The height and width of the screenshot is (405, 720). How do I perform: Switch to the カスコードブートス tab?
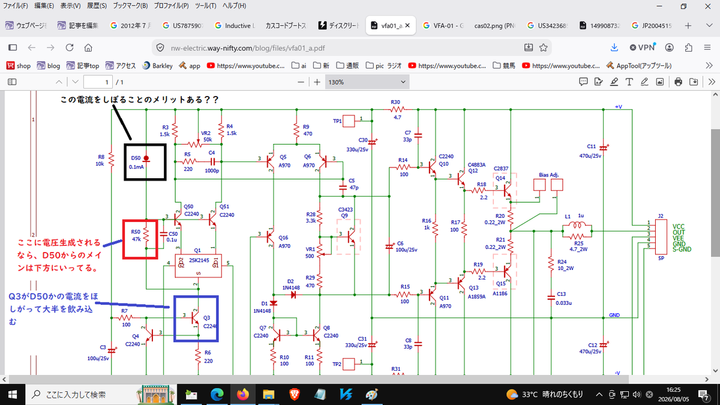pyautogui.click(x=286, y=26)
